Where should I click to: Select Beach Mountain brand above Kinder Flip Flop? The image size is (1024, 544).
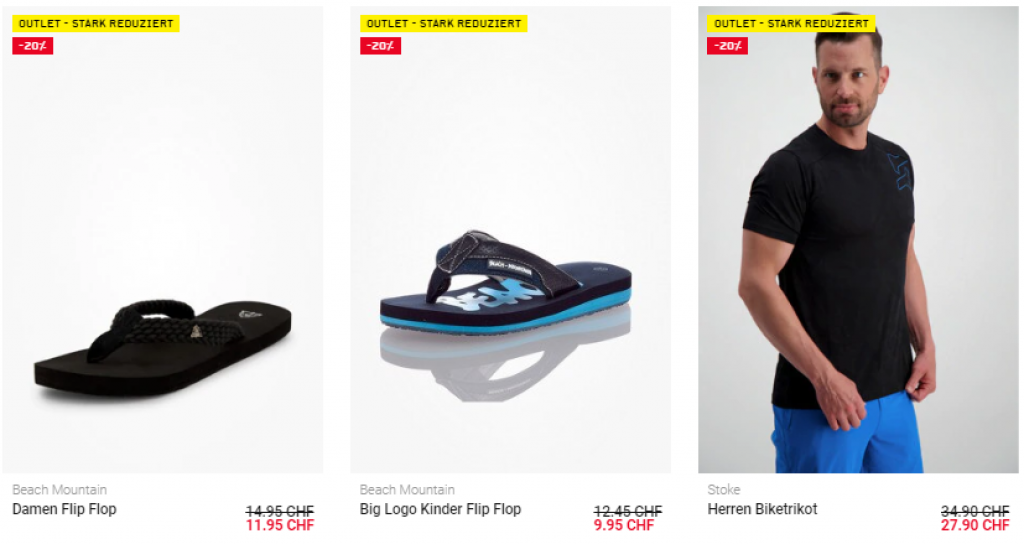pos(407,490)
